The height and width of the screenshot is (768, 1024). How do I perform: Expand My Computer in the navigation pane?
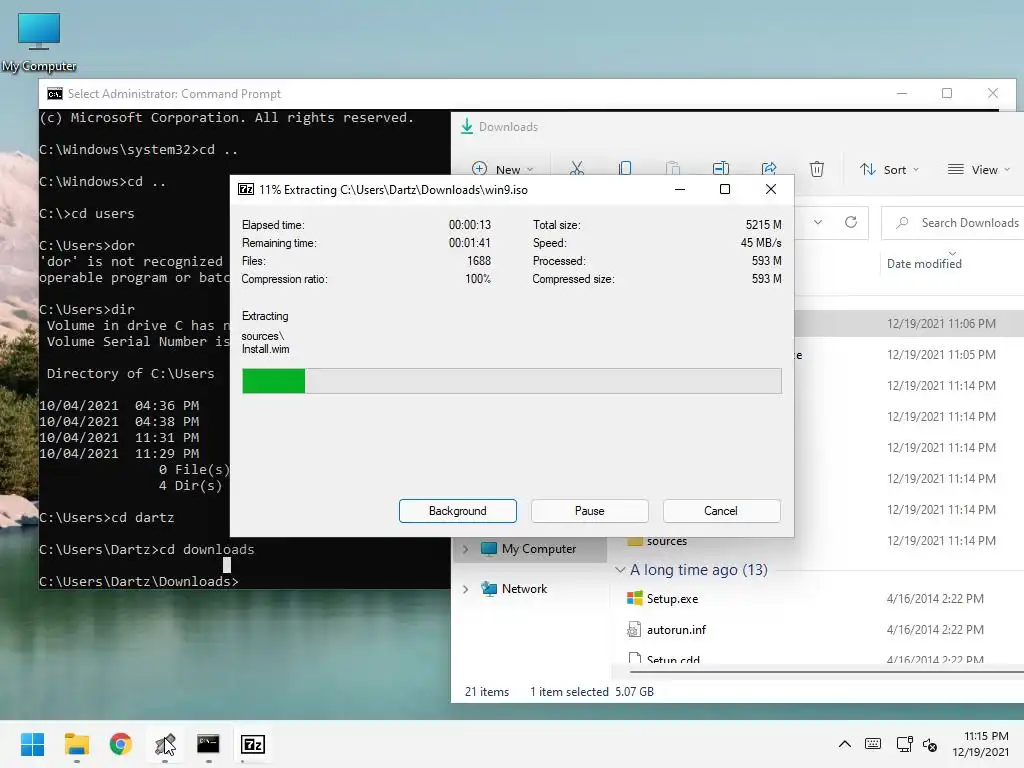coord(466,549)
